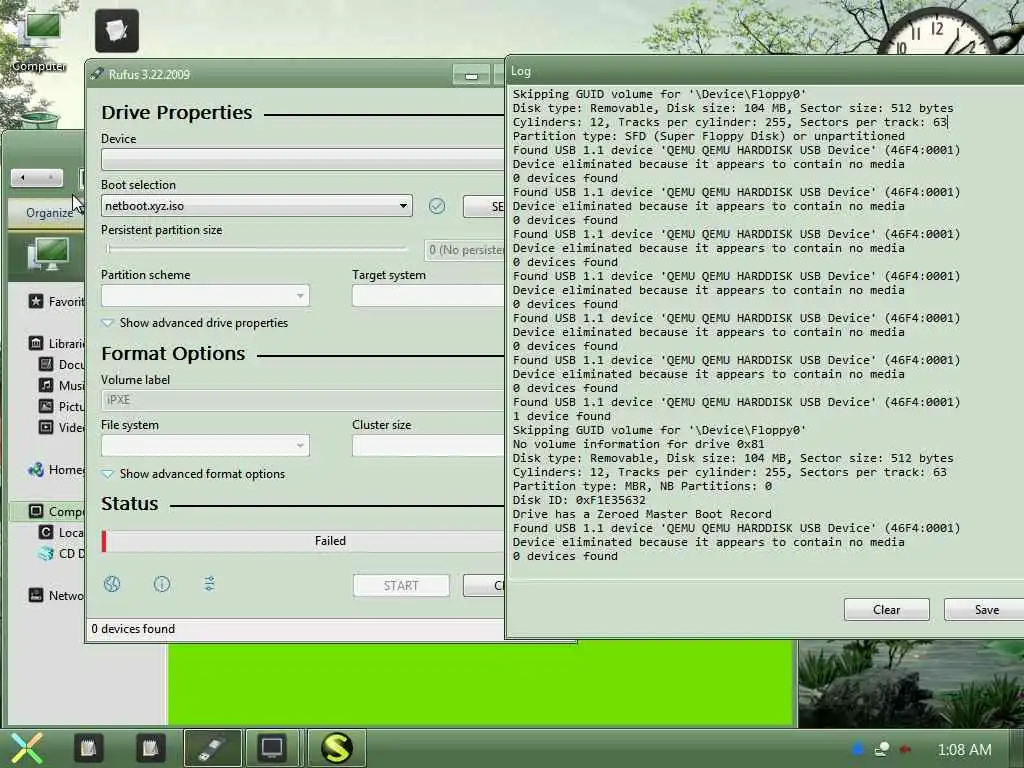The height and width of the screenshot is (768, 1024).
Task: Select CD Drive icon in Explorer
Action: pyautogui.click(x=46, y=553)
